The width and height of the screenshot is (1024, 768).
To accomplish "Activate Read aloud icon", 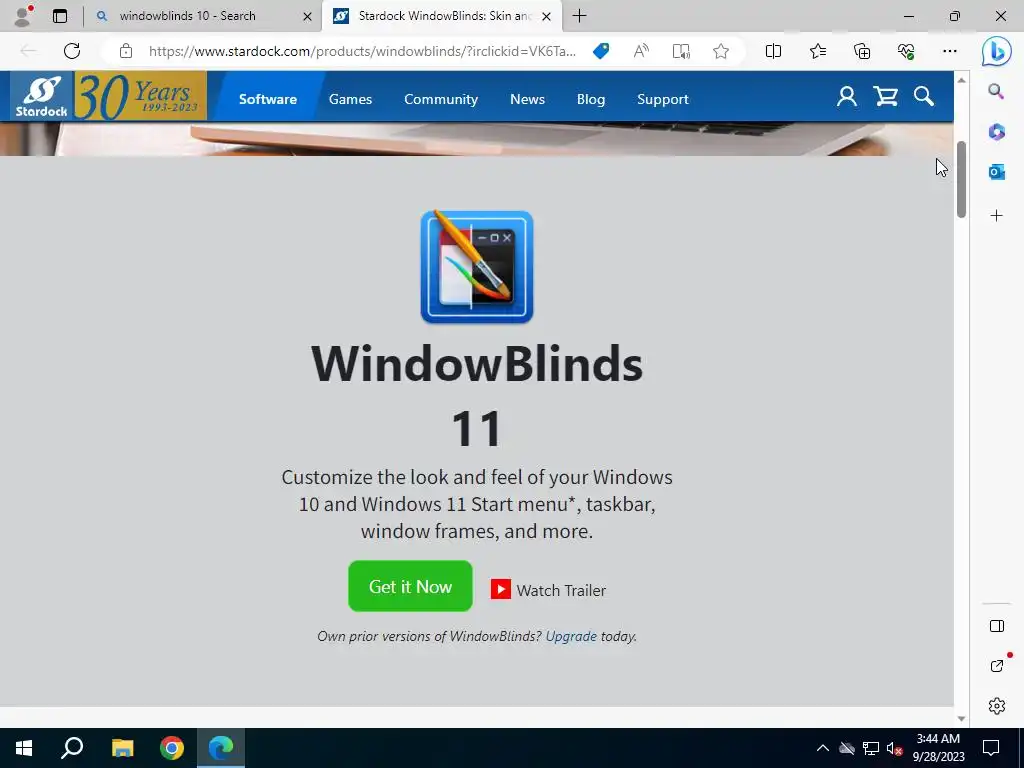I will pyautogui.click(x=641, y=51).
